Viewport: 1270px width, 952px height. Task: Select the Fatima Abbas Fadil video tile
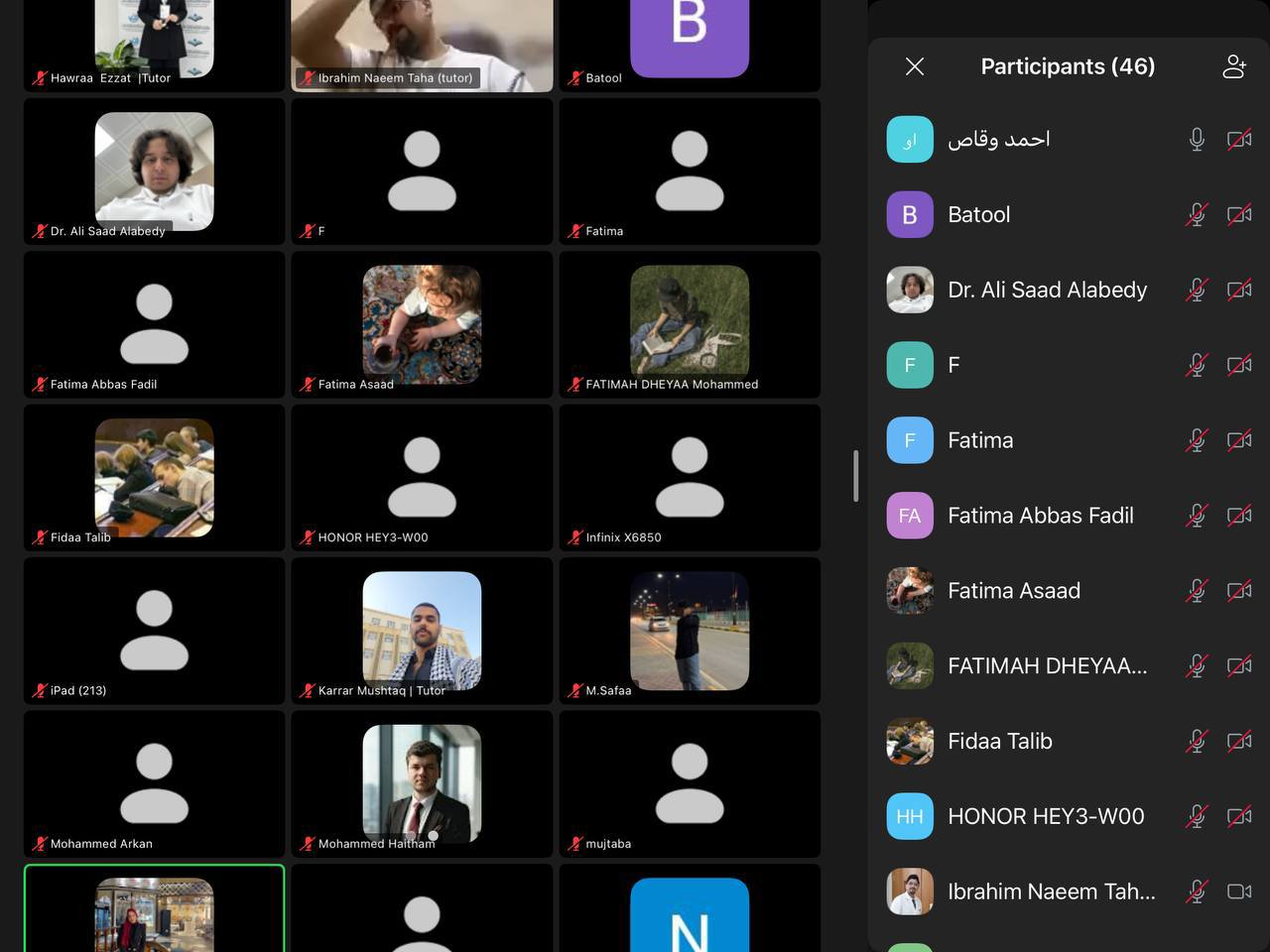click(x=154, y=324)
